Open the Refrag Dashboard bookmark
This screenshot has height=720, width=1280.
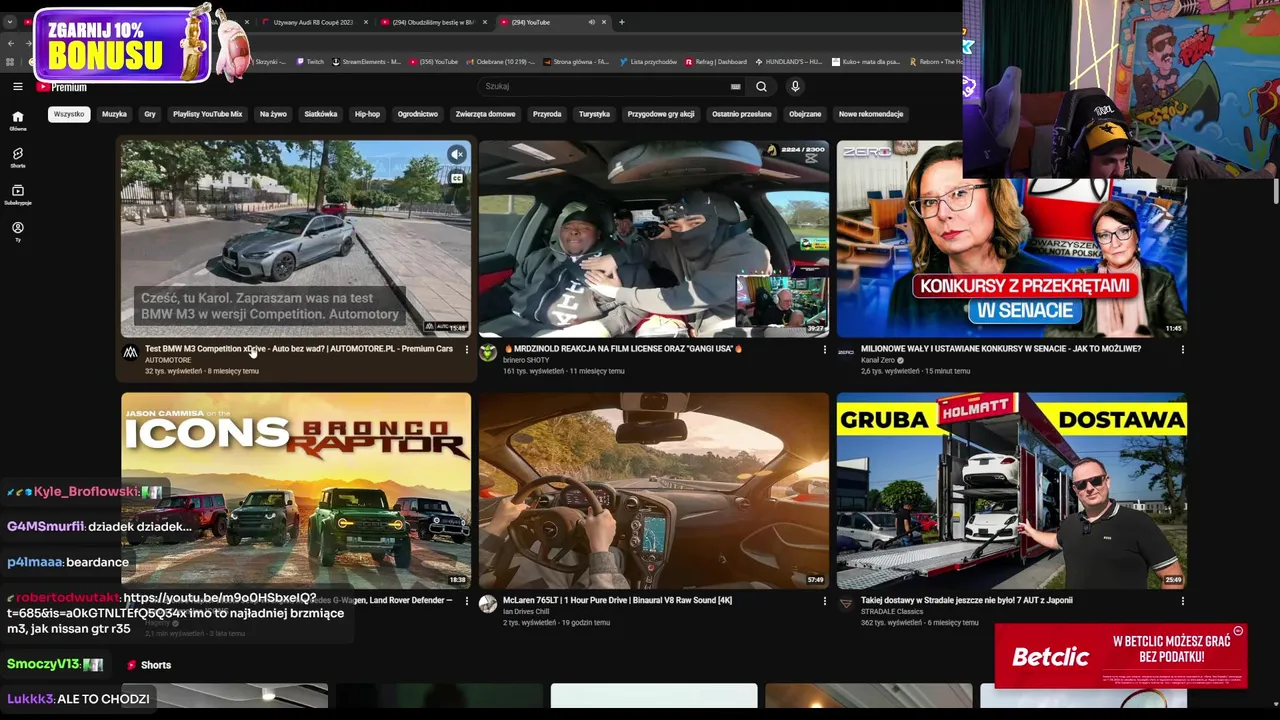click(716, 62)
